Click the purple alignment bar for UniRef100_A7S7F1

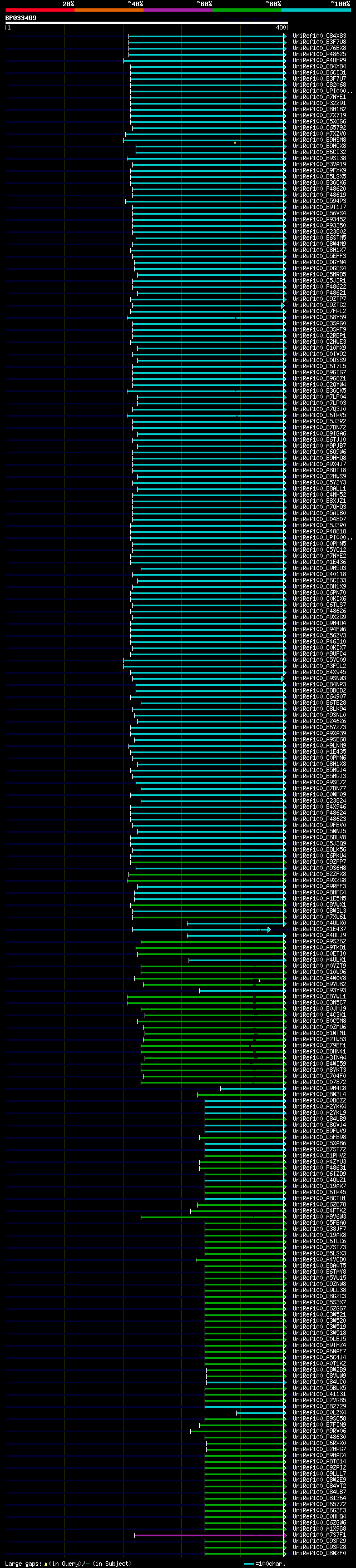(210, 1535)
